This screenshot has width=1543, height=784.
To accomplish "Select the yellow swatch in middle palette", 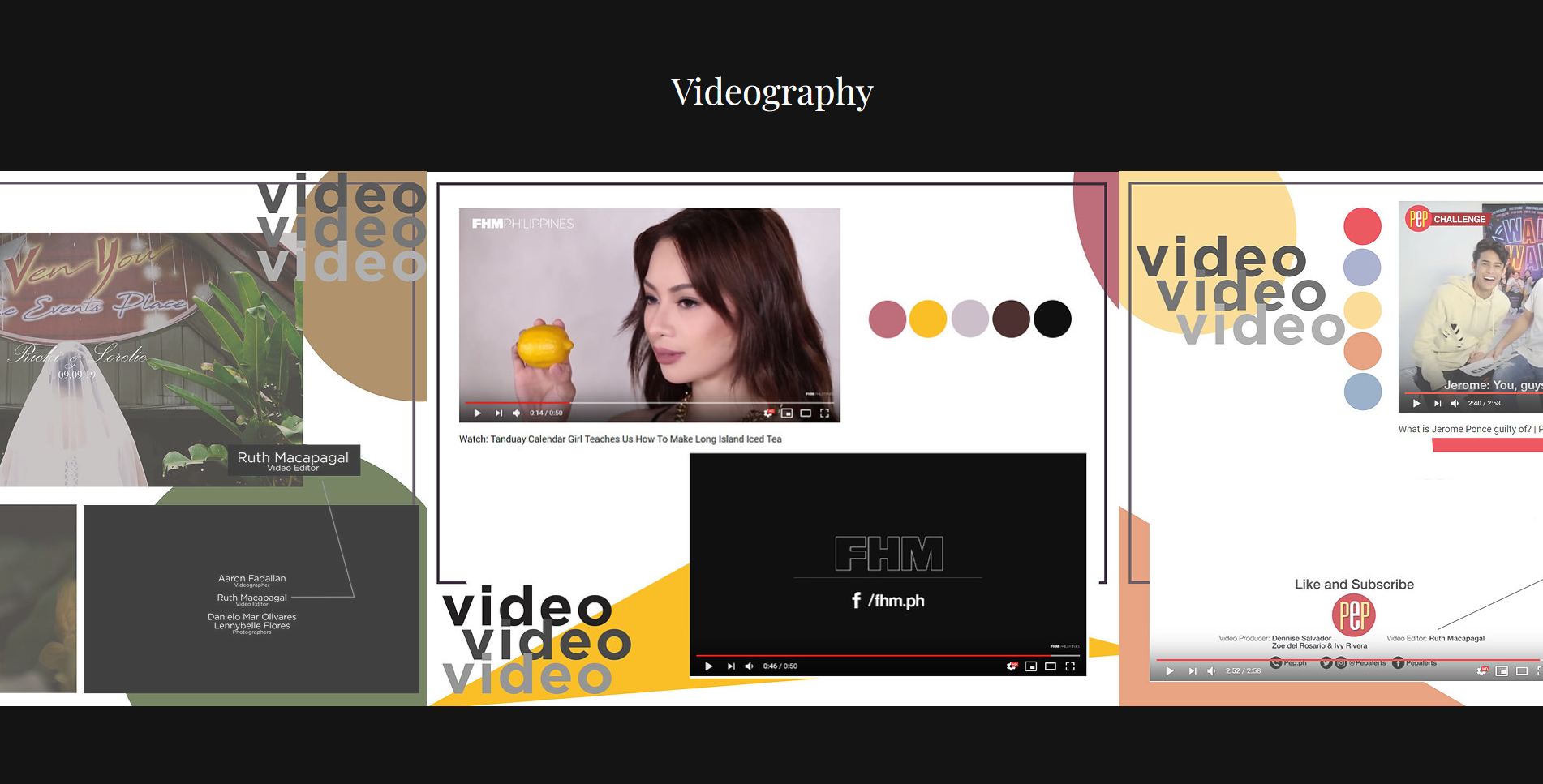I will click(x=928, y=319).
